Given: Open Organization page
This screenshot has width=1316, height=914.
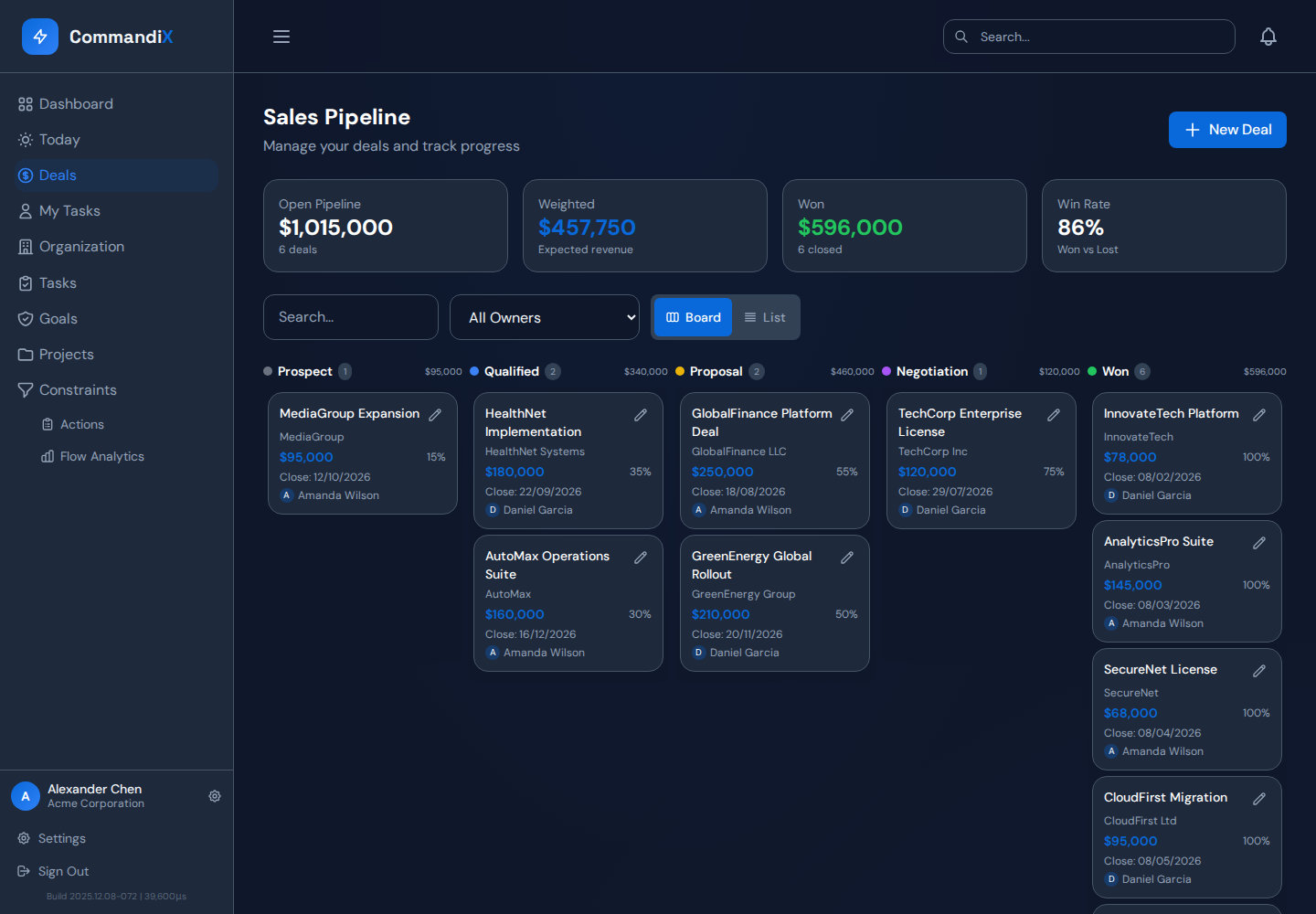Looking at the screenshot, I should (117, 247).
